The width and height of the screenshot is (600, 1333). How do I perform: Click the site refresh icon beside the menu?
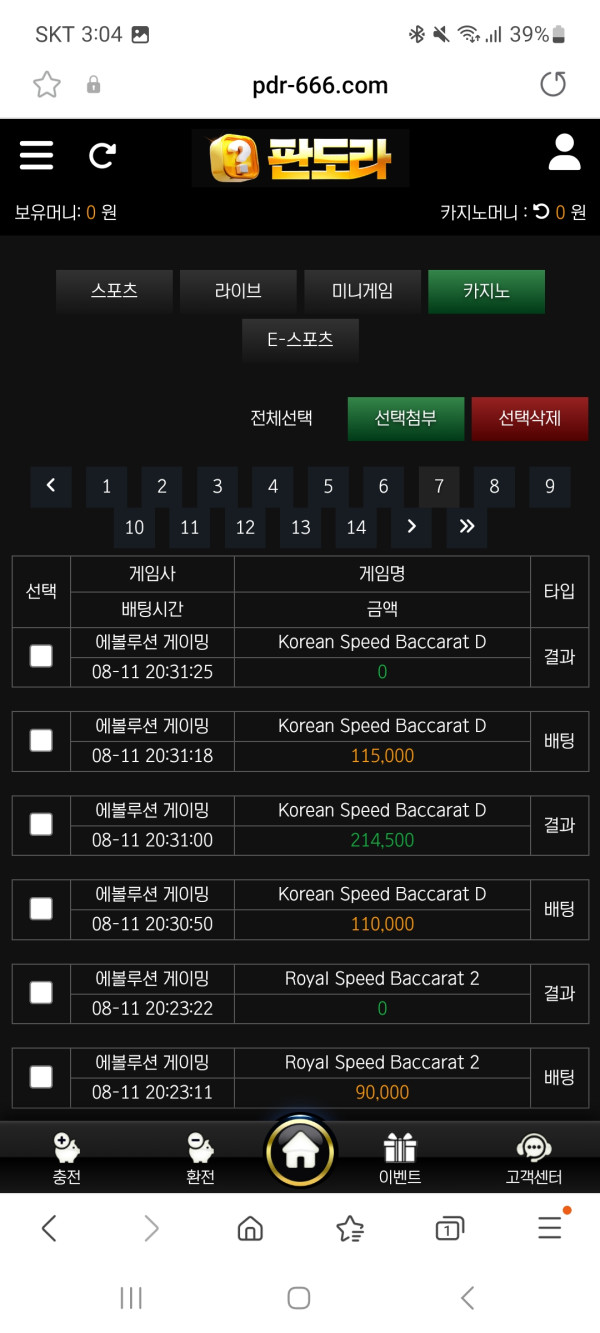point(102,155)
